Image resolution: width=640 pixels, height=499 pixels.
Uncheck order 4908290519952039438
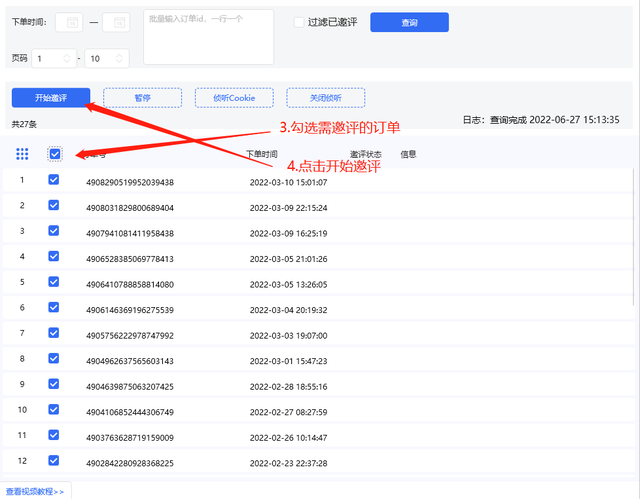[x=53, y=180]
